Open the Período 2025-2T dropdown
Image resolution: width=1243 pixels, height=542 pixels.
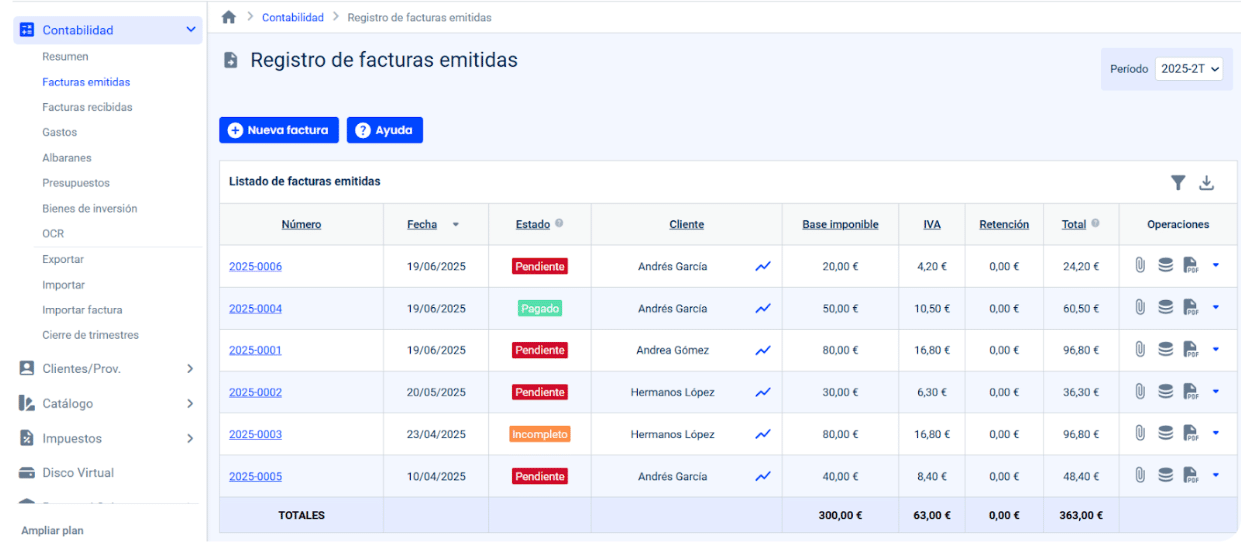click(x=1189, y=69)
